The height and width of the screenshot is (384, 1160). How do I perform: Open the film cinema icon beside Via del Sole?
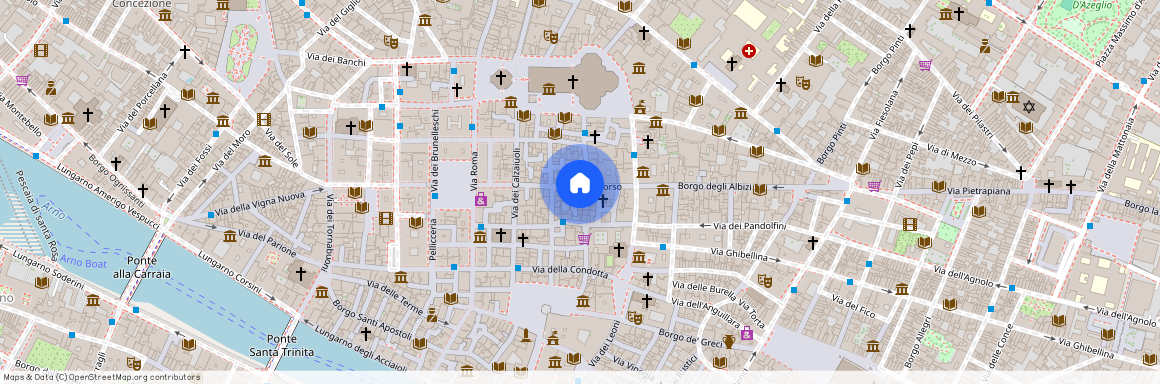point(263,119)
